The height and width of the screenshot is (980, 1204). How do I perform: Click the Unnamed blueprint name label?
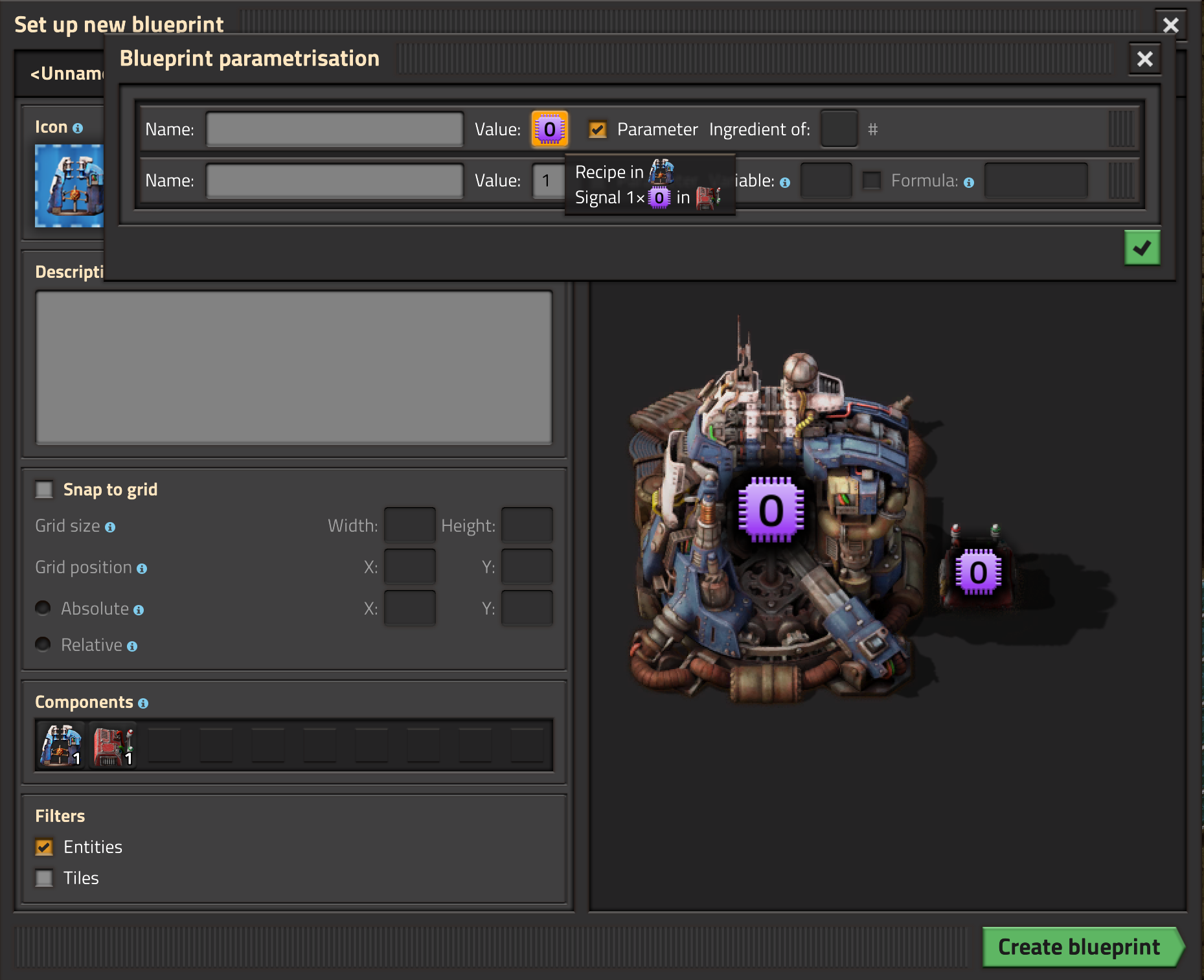pyautogui.click(x=66, y=74)
